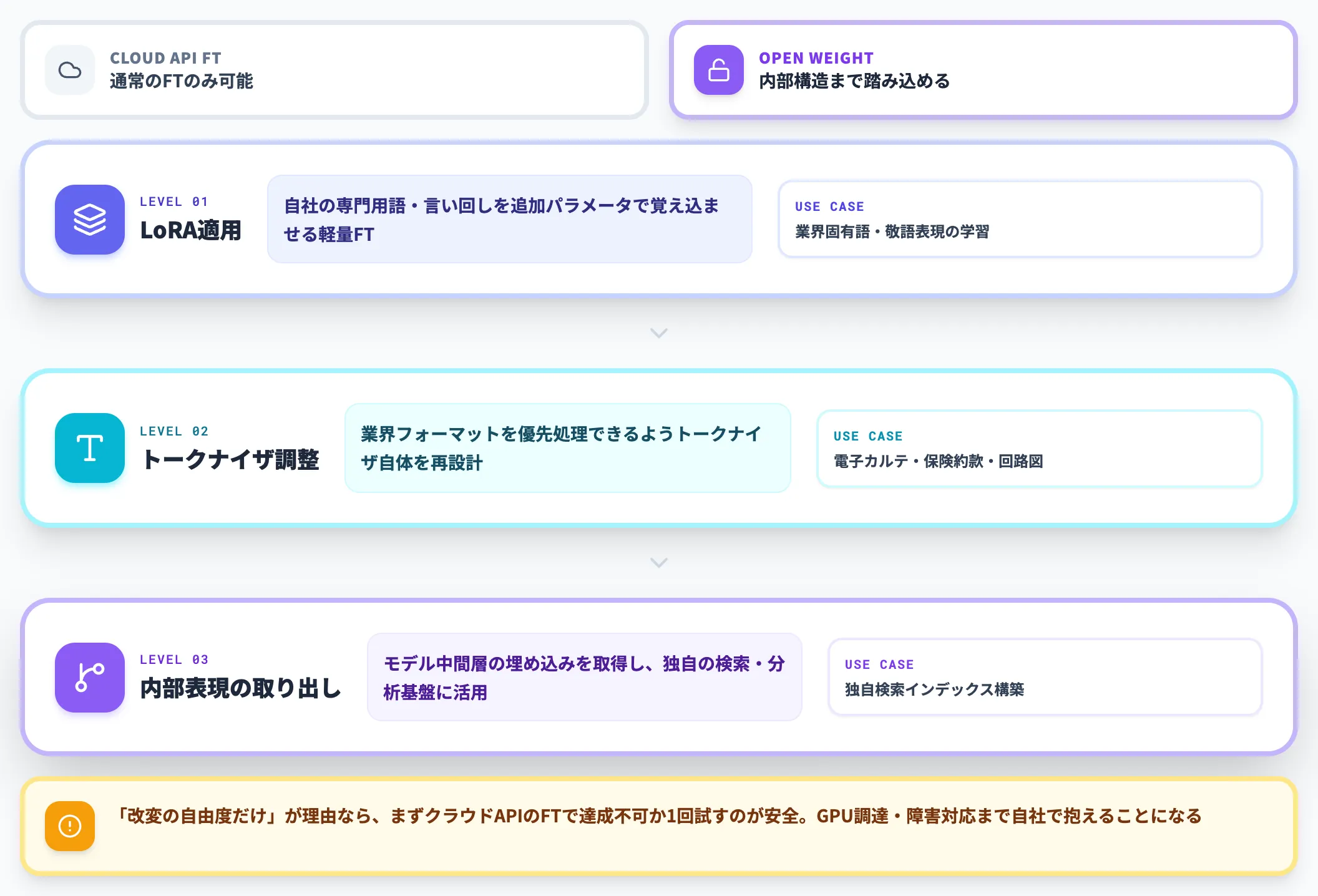Open use case 業界固有語・敬語表現の学習

(x=1020, y=219)
